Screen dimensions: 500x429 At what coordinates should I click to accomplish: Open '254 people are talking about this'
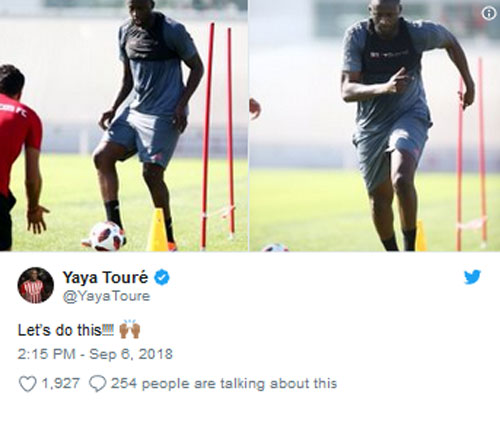[x=224, y=384]
